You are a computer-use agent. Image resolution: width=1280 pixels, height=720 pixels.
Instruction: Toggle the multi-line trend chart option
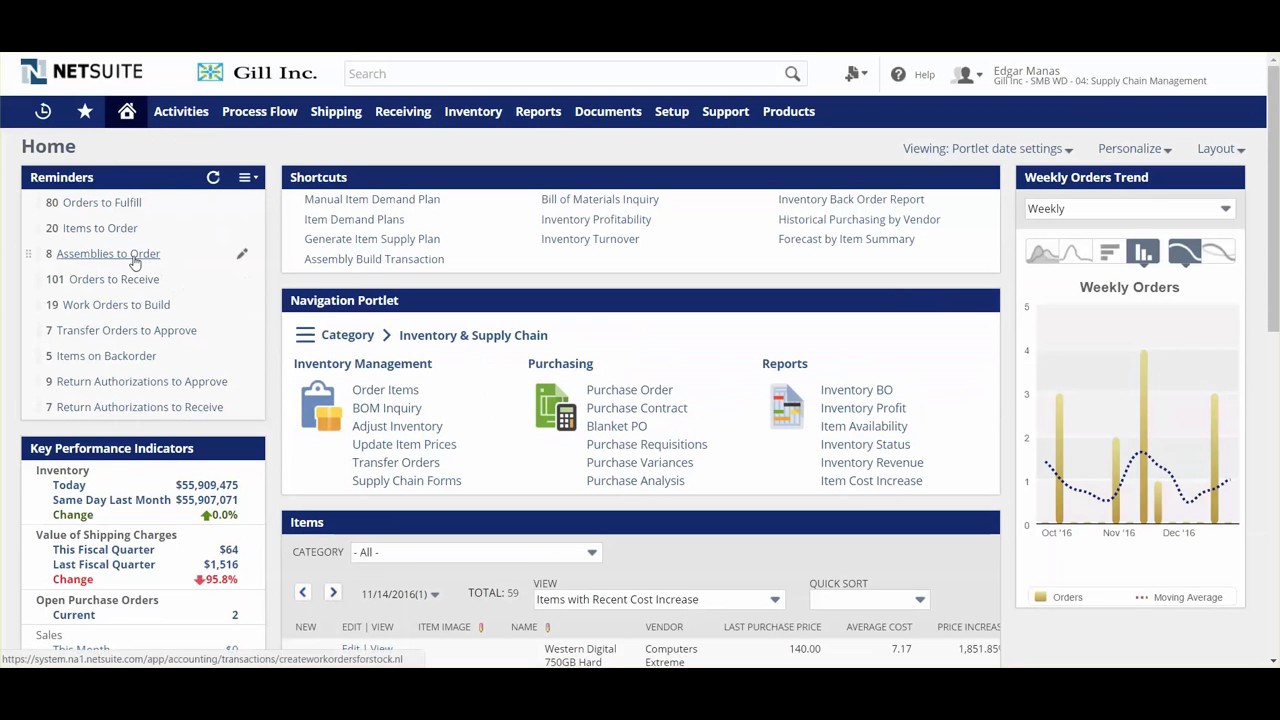click(1219, 252)
